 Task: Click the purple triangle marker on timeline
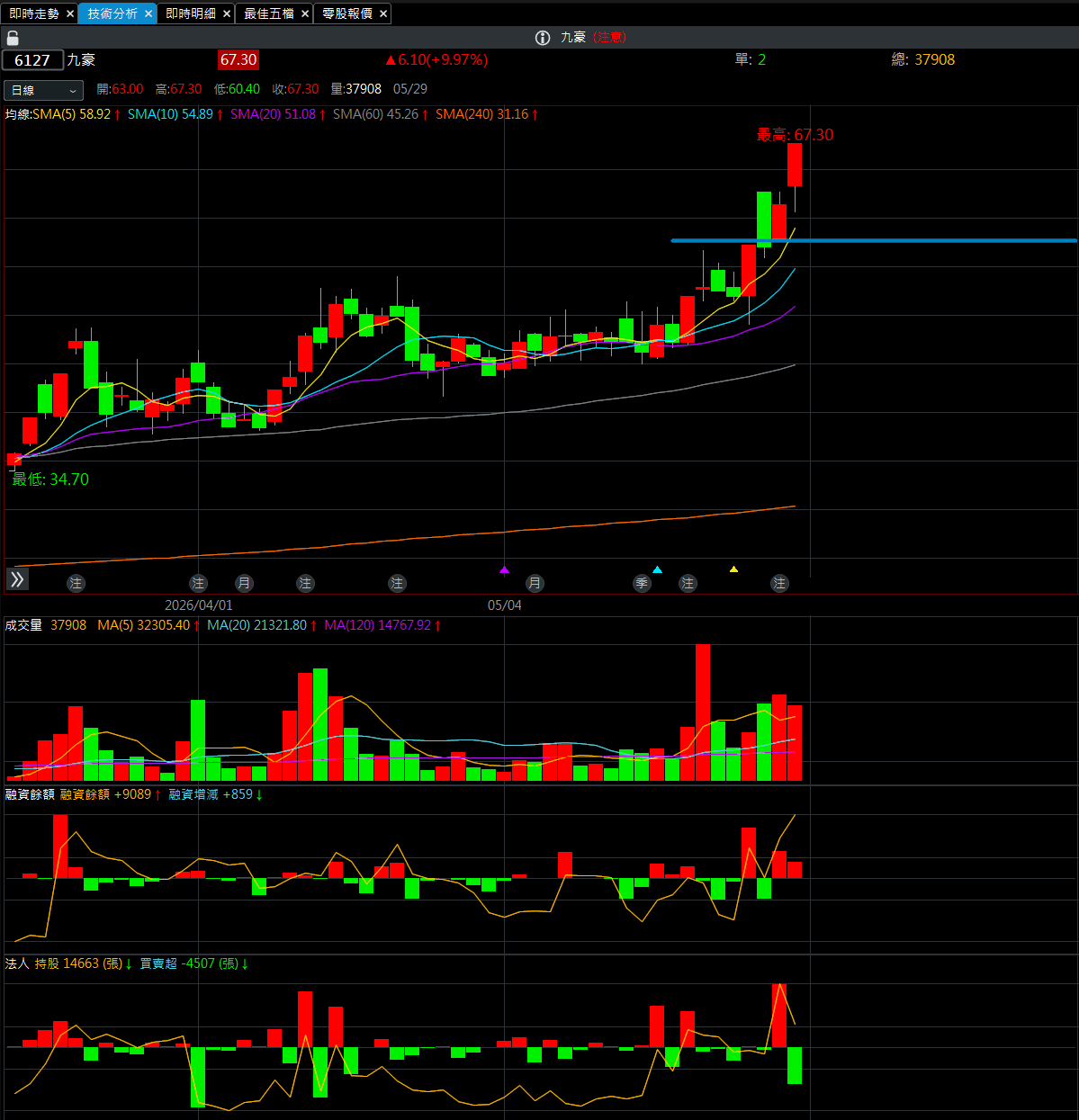pos(504,569)
